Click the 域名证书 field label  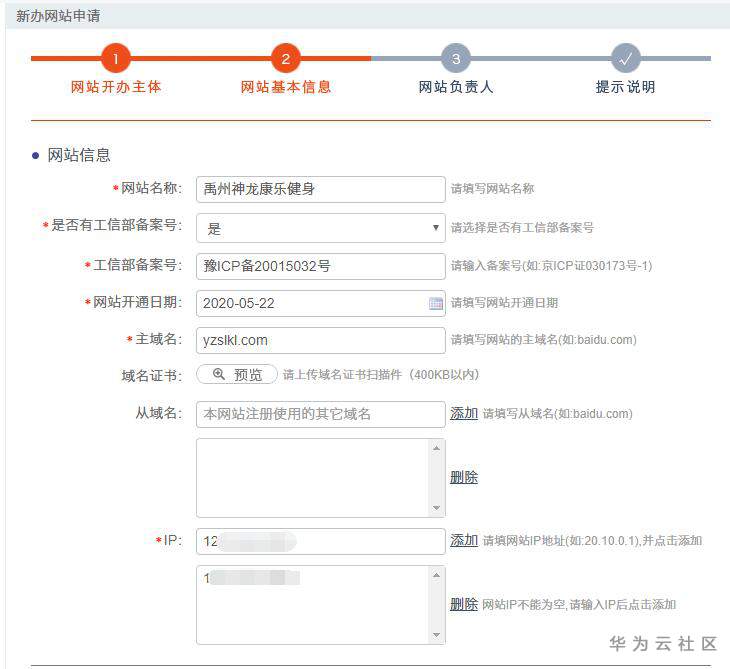151,375
